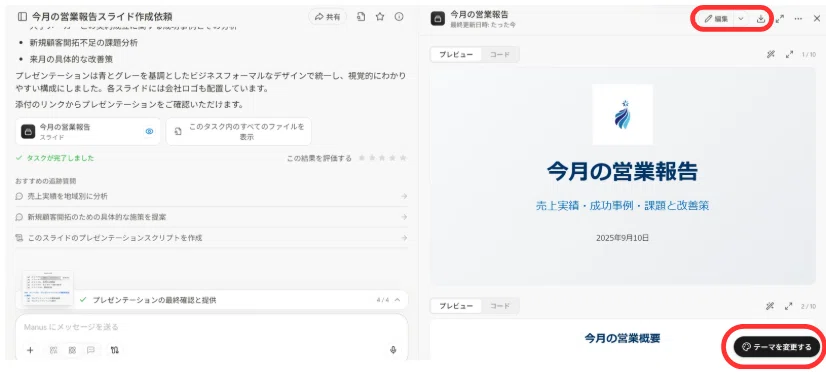Click the bullet 新規顧客開拓不足の課題分析
Image resolution: width=826 pixels, height=372 pixels.
pos(83,43)
